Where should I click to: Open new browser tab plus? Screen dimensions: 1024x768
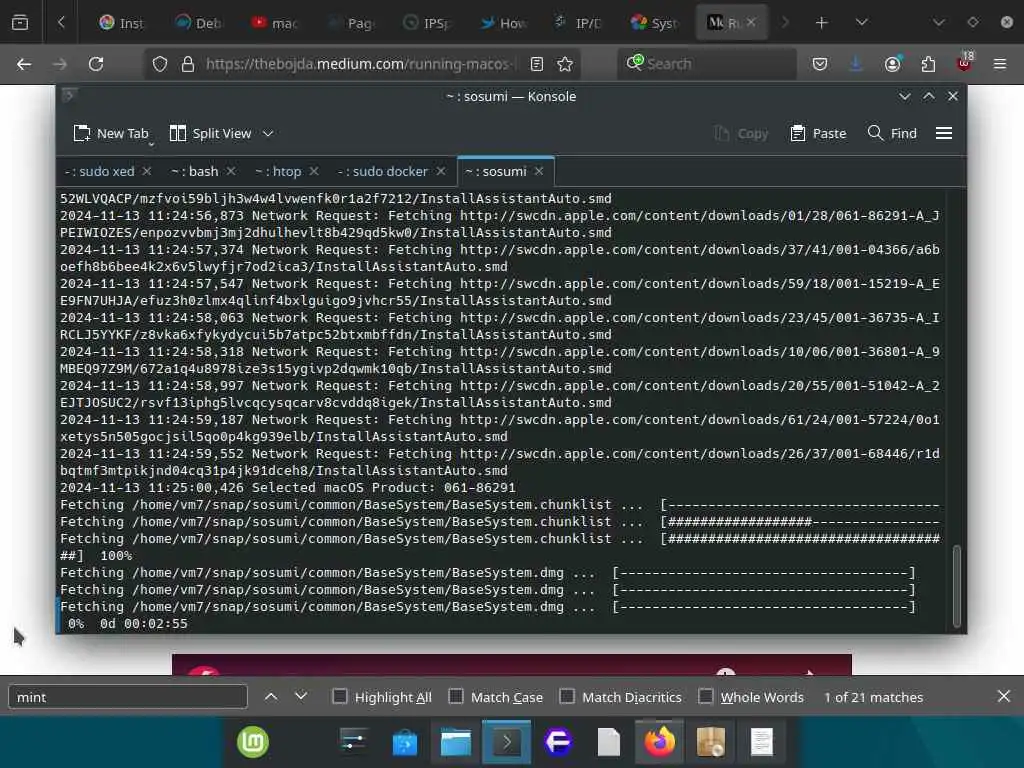822,23
